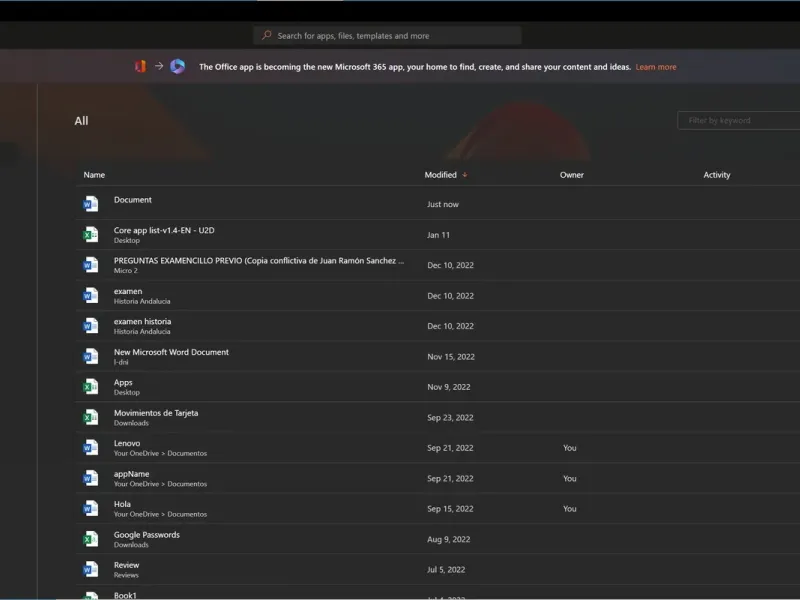Follow the Learn more link in the banner
The width and height of the screenshot is (800, 600).
[x=656, y=67]
